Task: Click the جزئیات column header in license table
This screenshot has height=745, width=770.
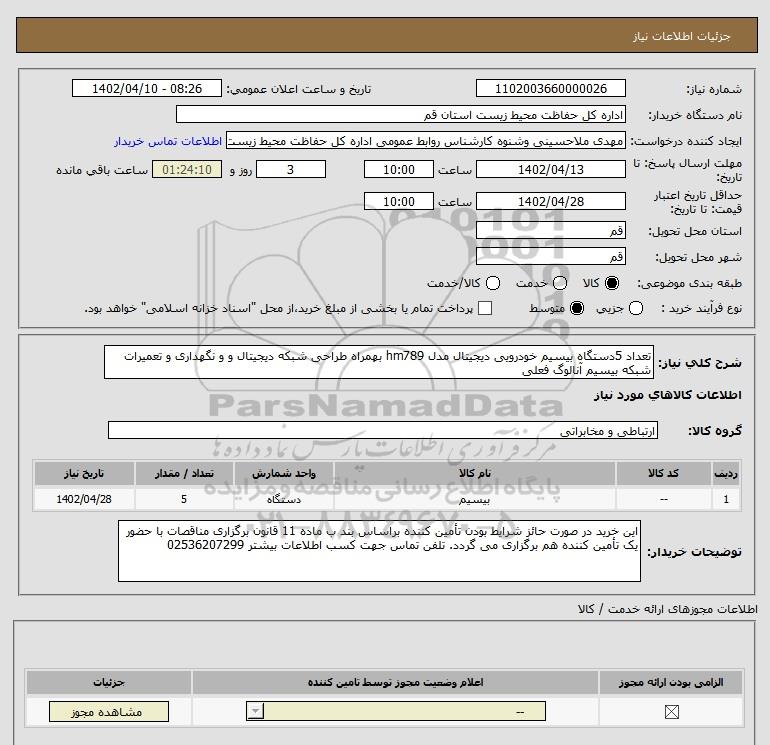Action: (109, 683)
